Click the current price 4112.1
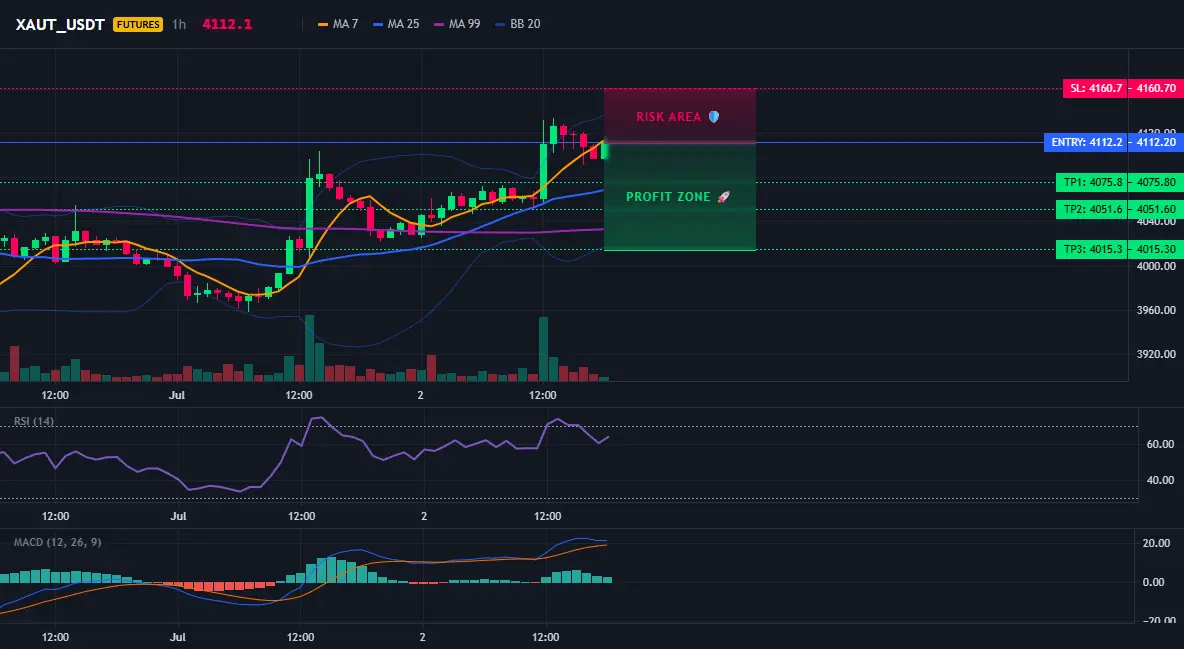The width and height of the screenshot is (1184, 649). click(227, 24)
